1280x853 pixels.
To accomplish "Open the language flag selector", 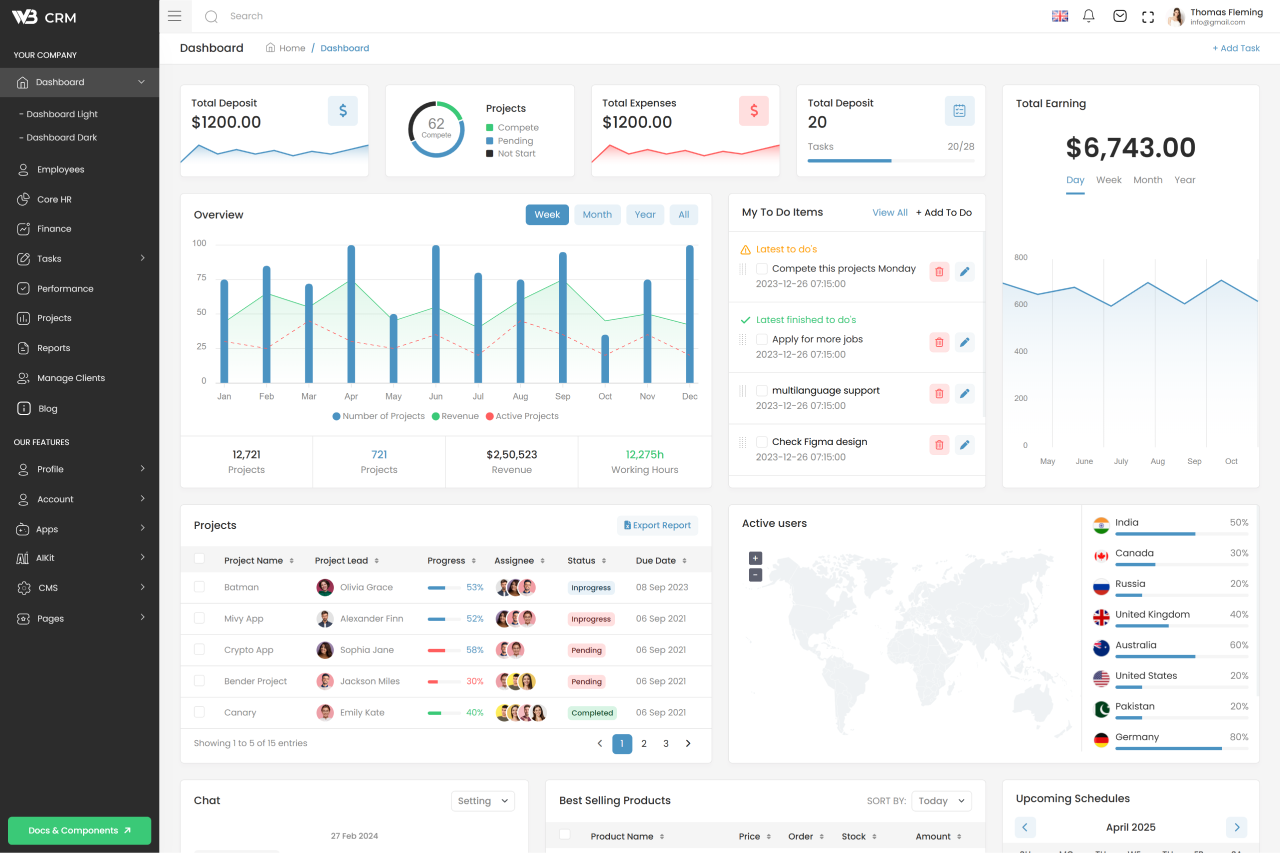I will click(1060, 16).
